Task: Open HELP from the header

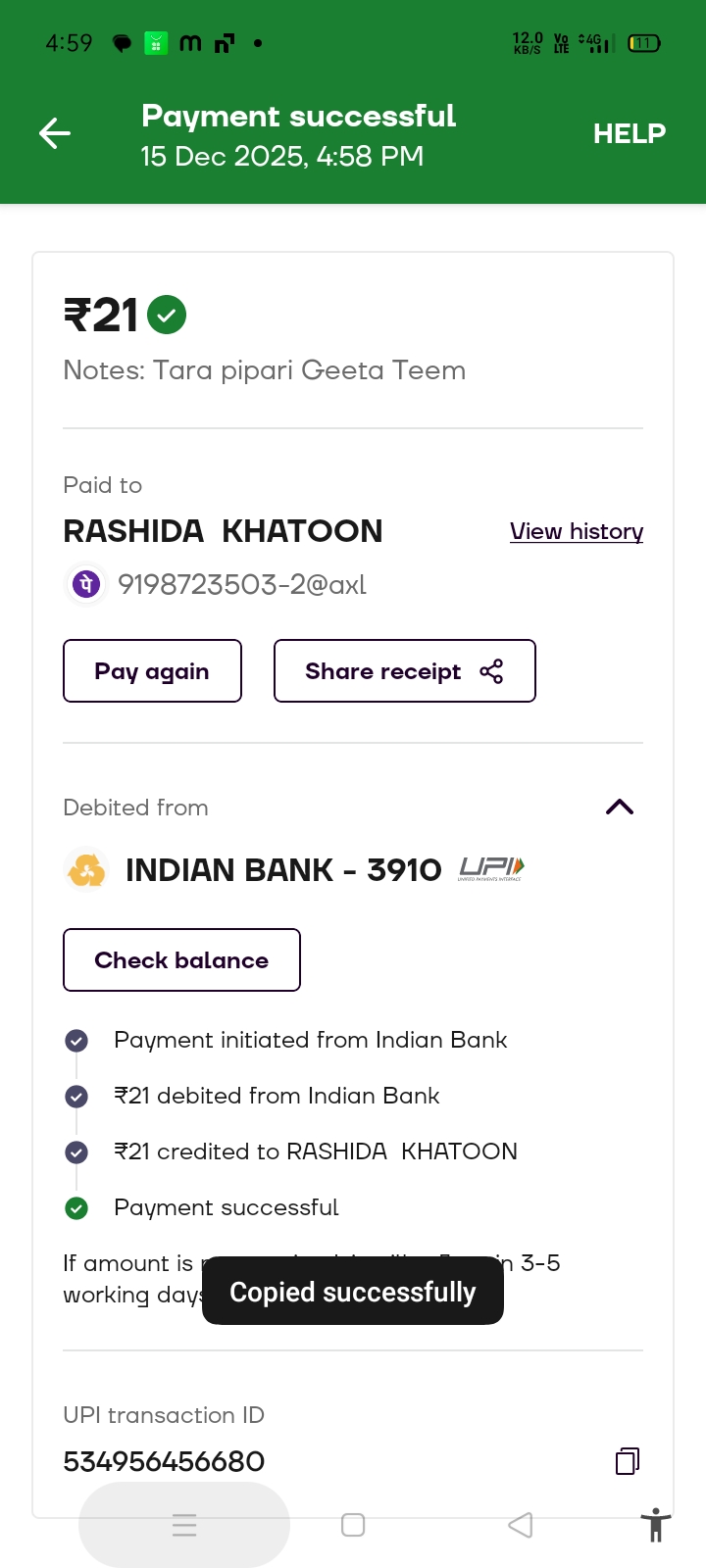Action: coord(630,133)
